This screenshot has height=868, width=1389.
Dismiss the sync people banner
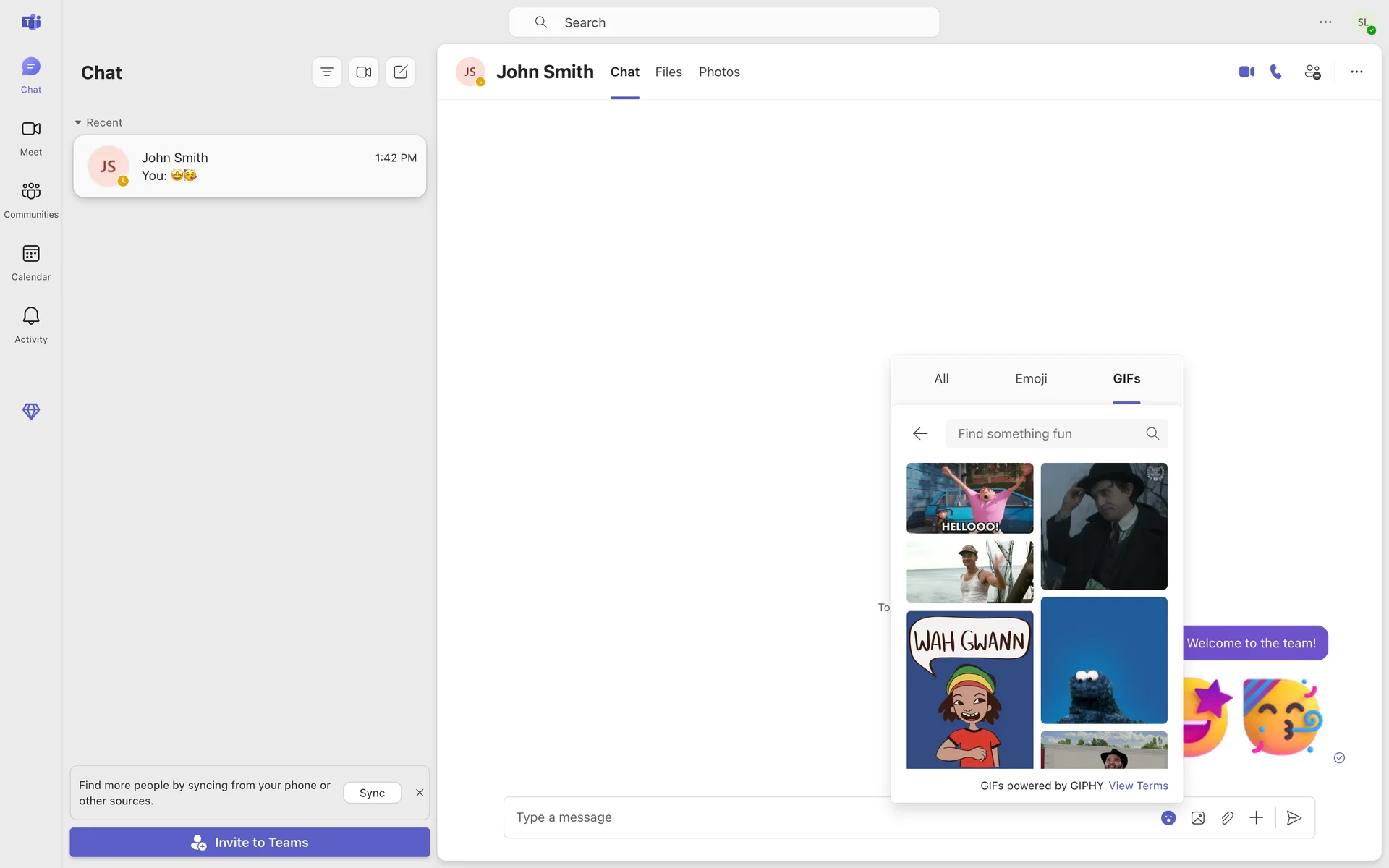click(420, 793)
